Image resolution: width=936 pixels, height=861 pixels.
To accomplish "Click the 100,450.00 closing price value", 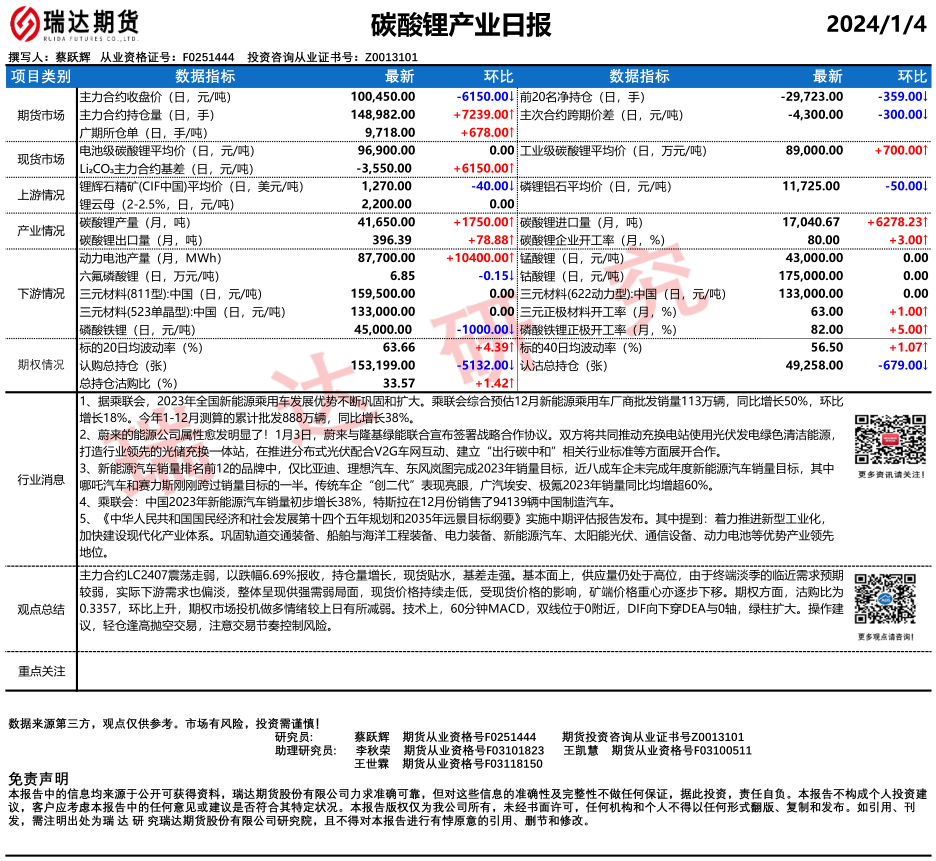I will (383, 97).
